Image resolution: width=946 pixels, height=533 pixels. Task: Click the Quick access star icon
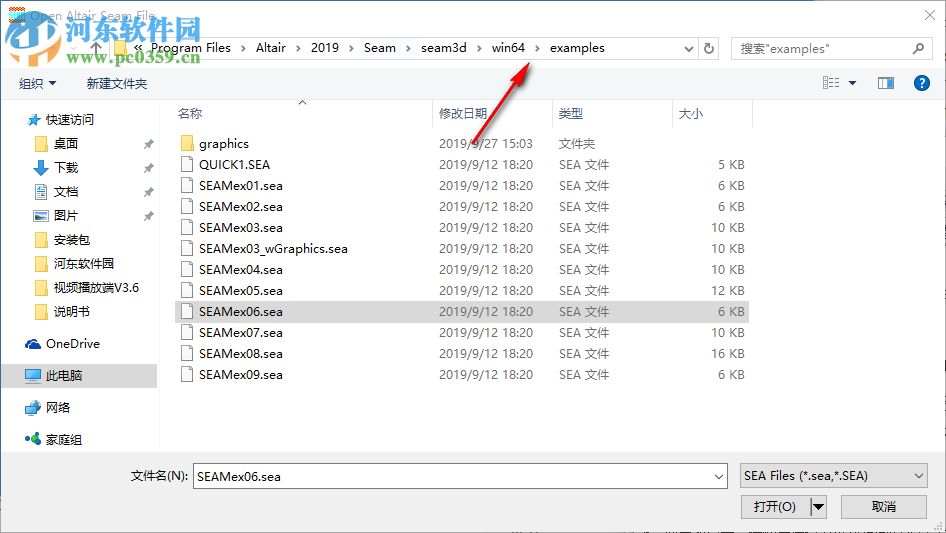pos(34,120)
